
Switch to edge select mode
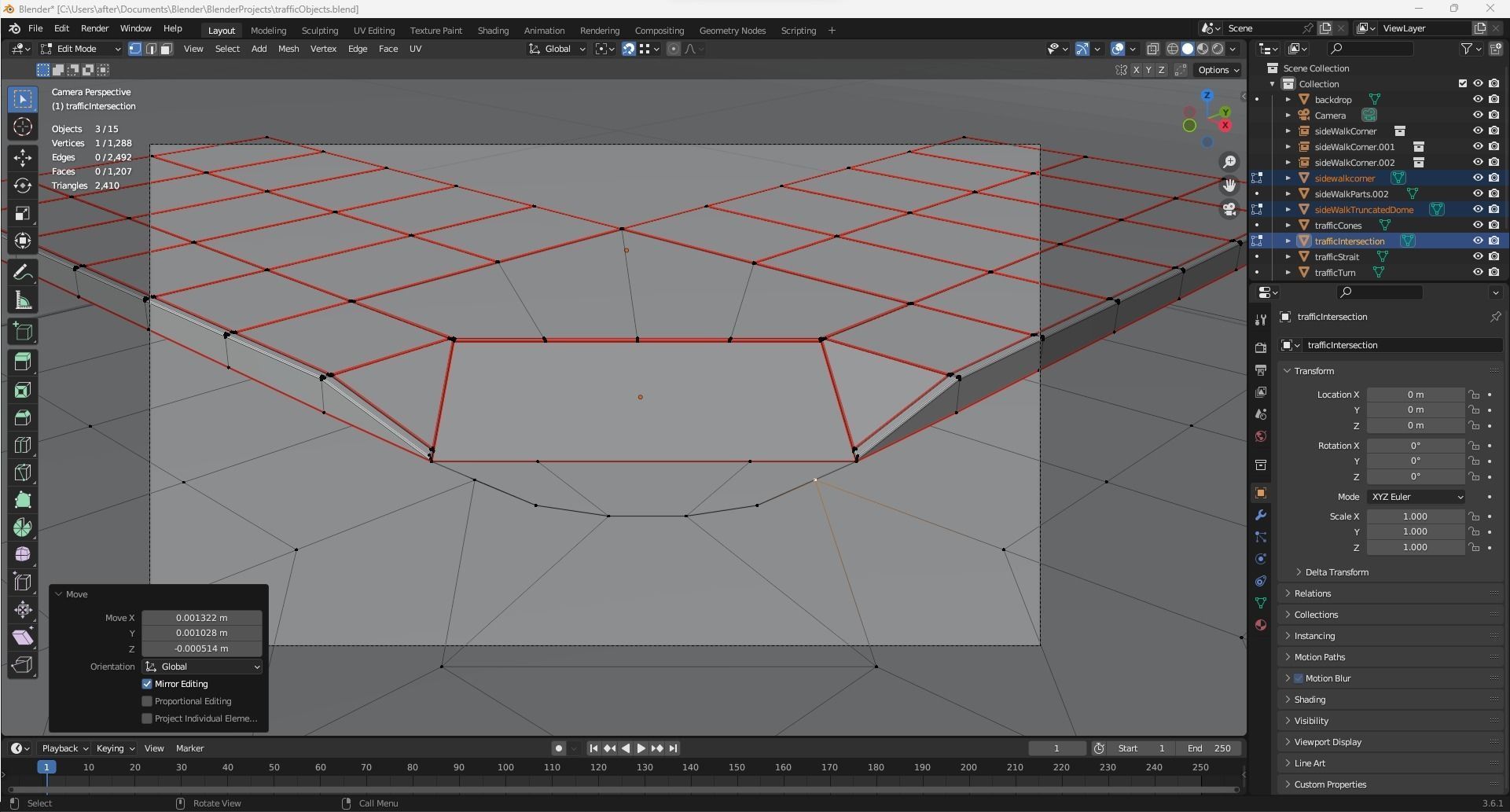[151, 49]
